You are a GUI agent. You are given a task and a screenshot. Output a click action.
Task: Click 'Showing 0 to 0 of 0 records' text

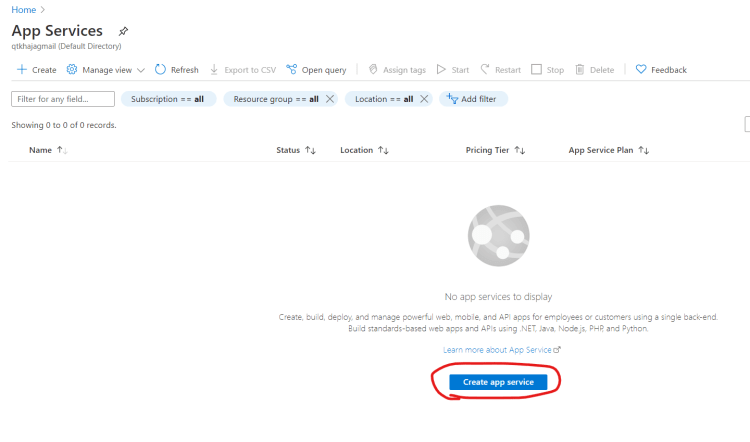click(64, 125)
